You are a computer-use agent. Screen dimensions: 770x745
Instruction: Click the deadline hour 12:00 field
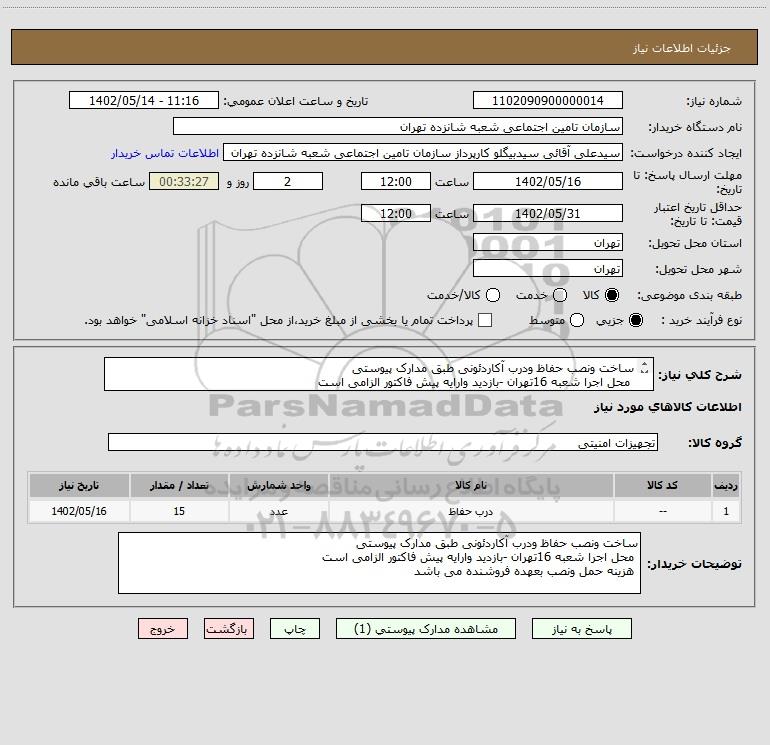pos(396,181)
